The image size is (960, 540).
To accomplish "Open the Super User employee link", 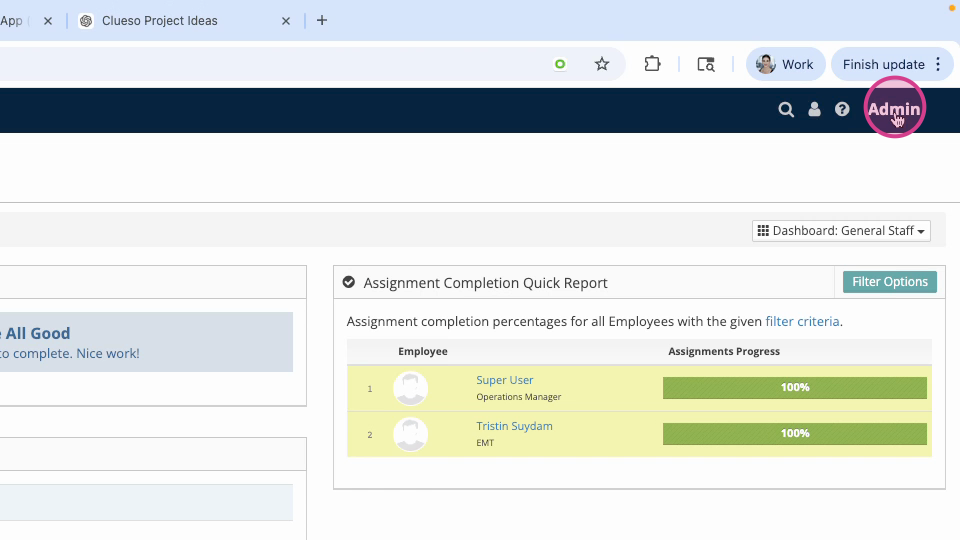I will pos(504,380).
